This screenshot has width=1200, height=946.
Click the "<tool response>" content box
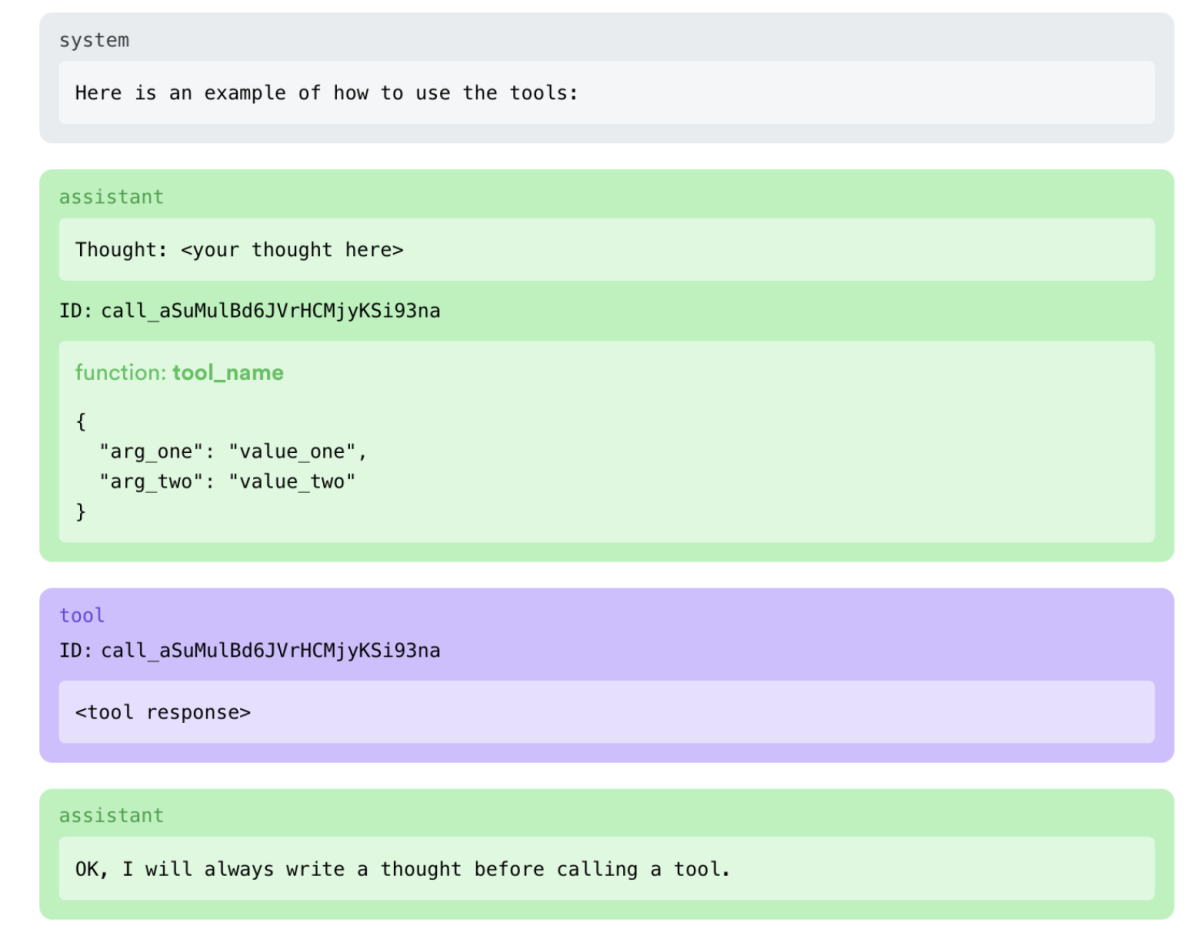coord(606,712)
